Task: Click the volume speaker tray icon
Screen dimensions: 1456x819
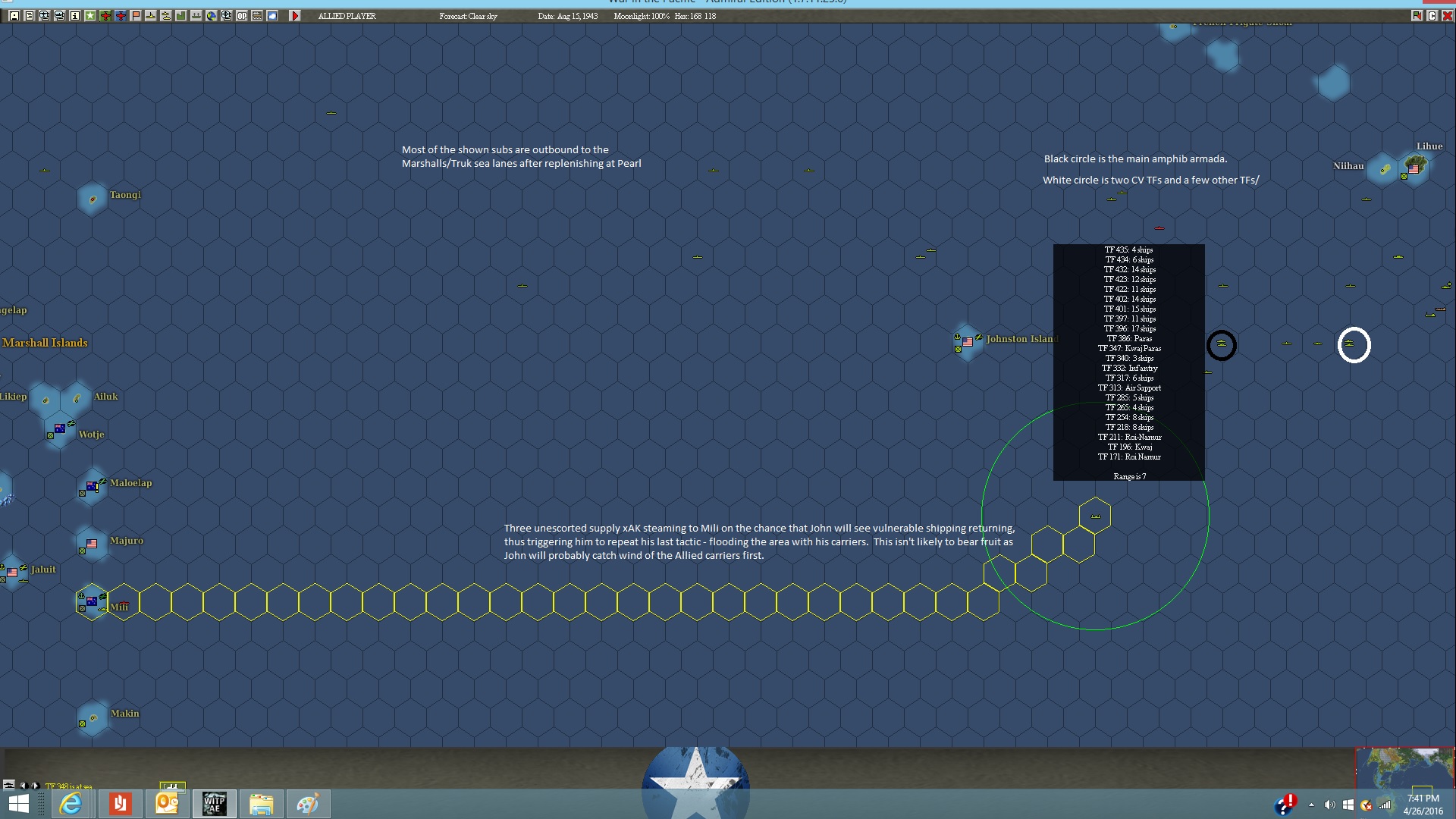Action: point(1329,805)
